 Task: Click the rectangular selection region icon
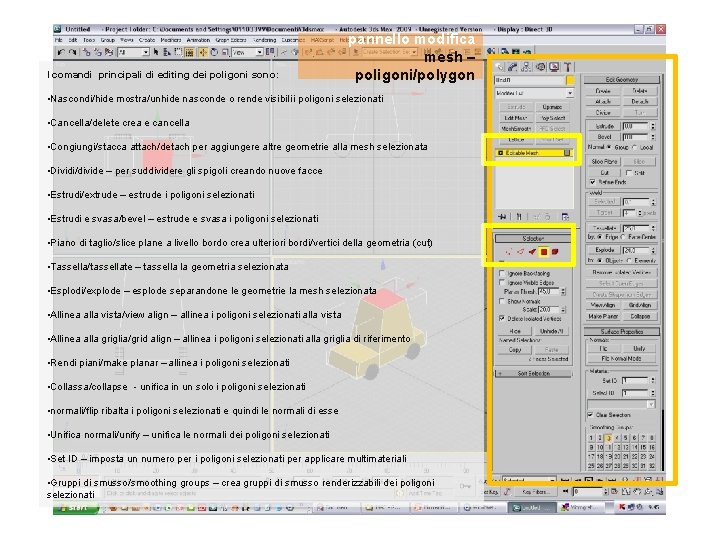(178, 52)
